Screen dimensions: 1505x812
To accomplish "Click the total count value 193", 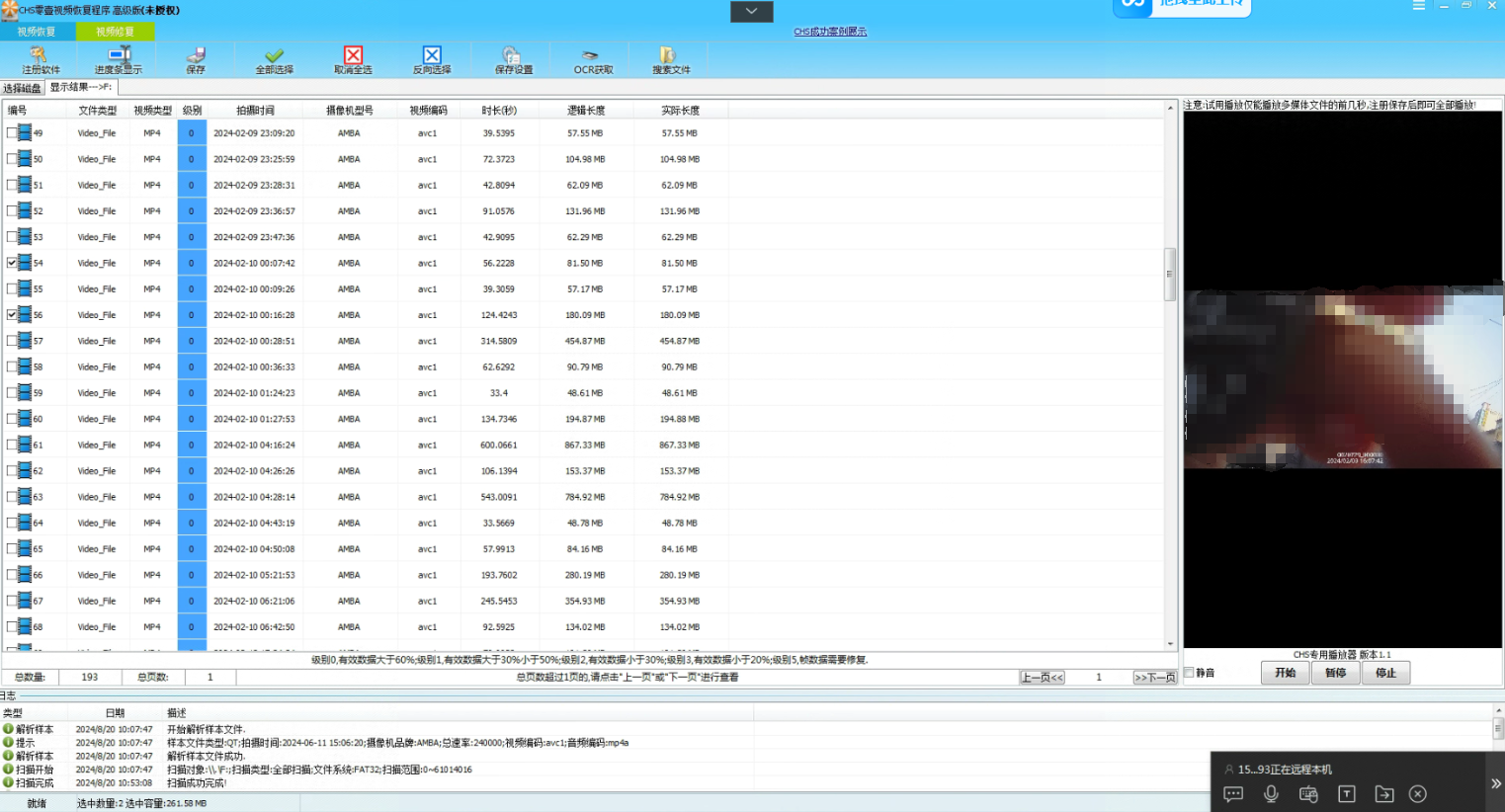I will 90,678.
